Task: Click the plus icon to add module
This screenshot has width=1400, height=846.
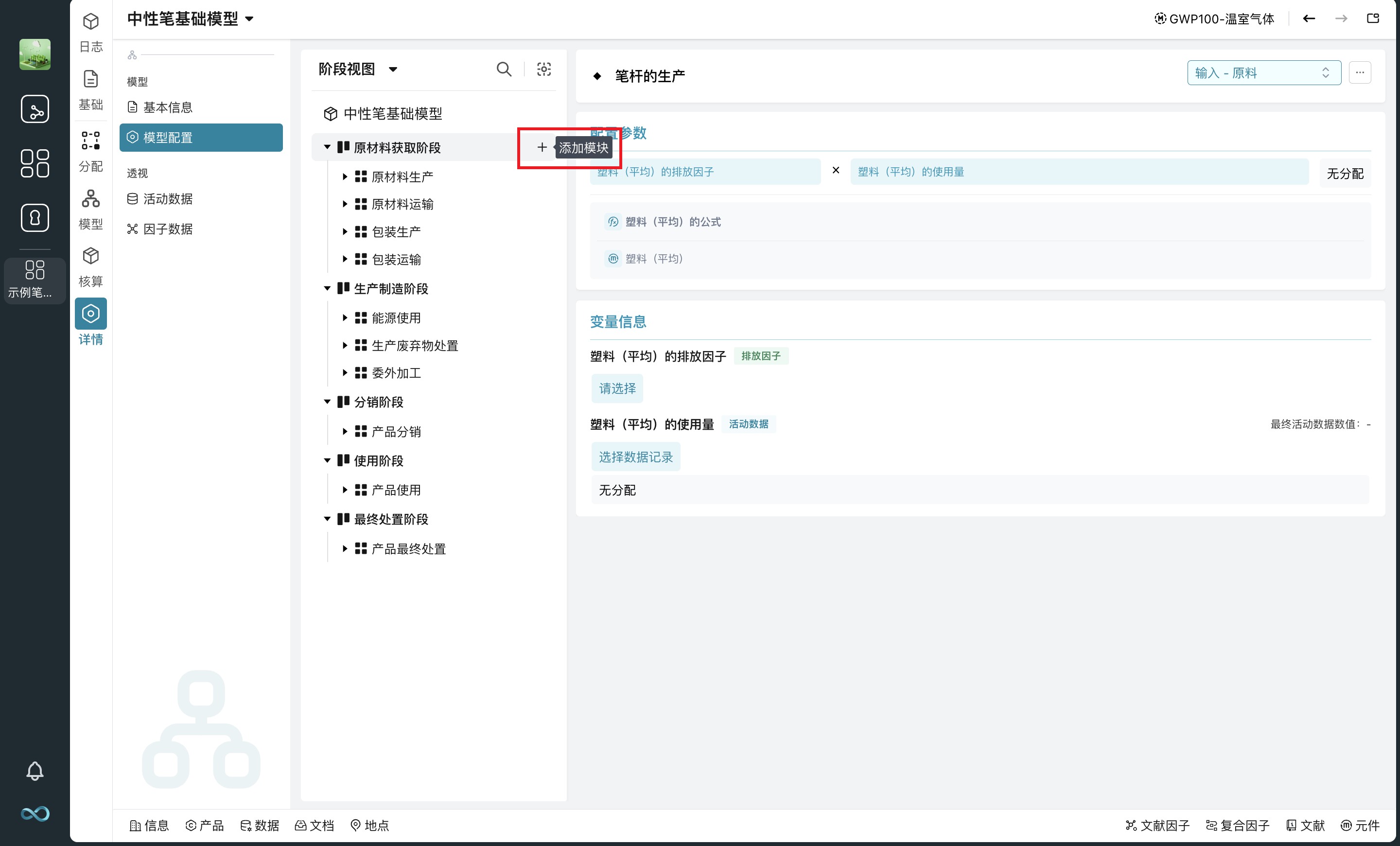Action: pos(542,148)
